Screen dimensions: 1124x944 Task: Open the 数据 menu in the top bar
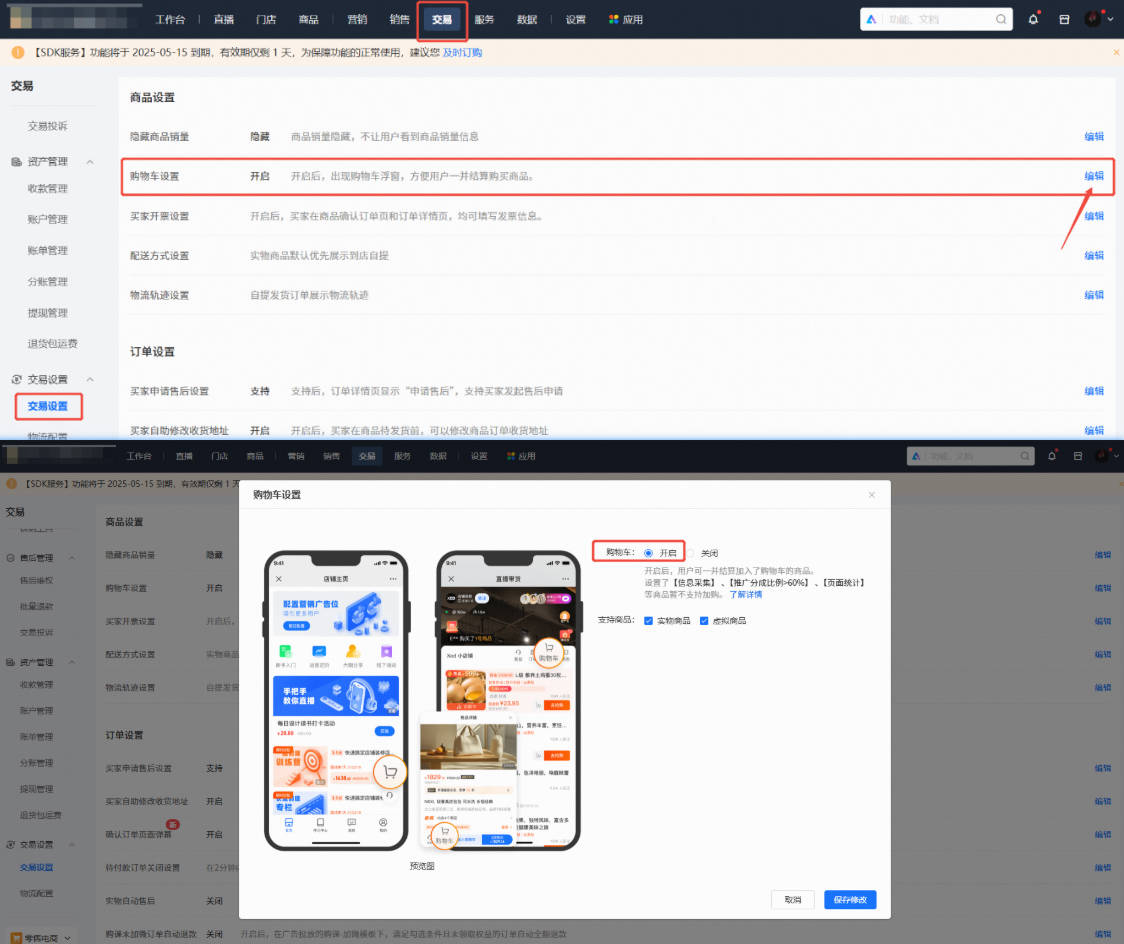[x=525, y=18]
